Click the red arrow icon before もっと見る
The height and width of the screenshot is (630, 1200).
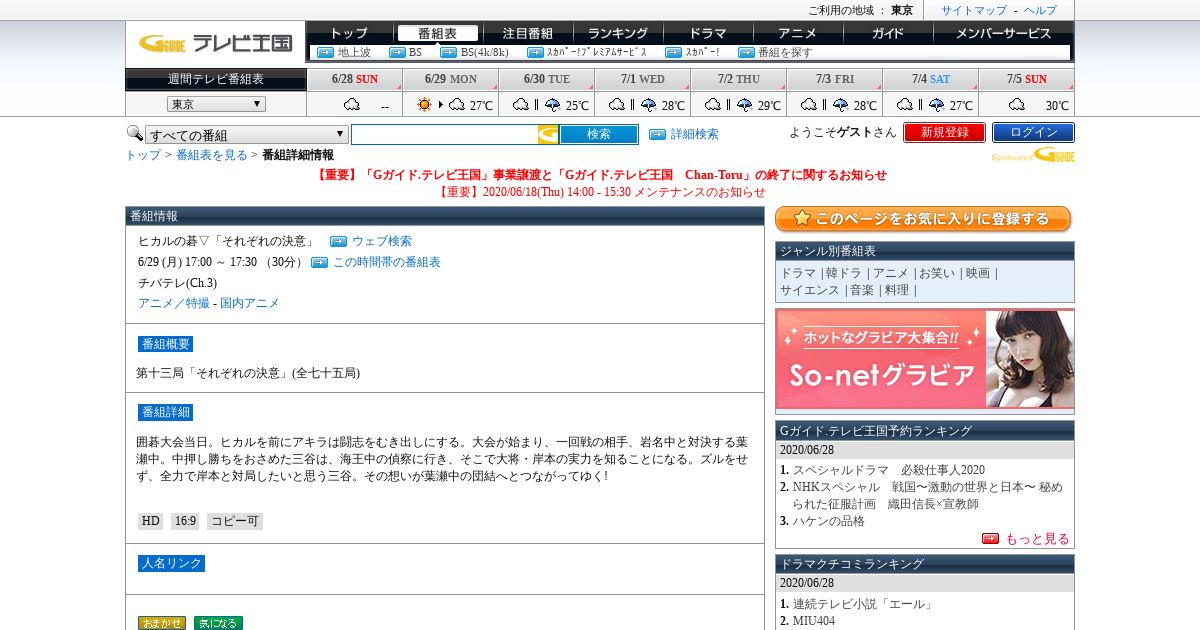tap(990, 538)
